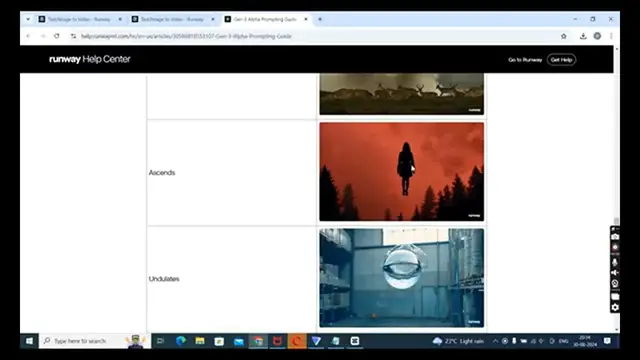Click the 'Ascends' table cell text
Image resolution: width=640 pixels, height=360 pixels.
pyautogui.click(x=162, y=173)
